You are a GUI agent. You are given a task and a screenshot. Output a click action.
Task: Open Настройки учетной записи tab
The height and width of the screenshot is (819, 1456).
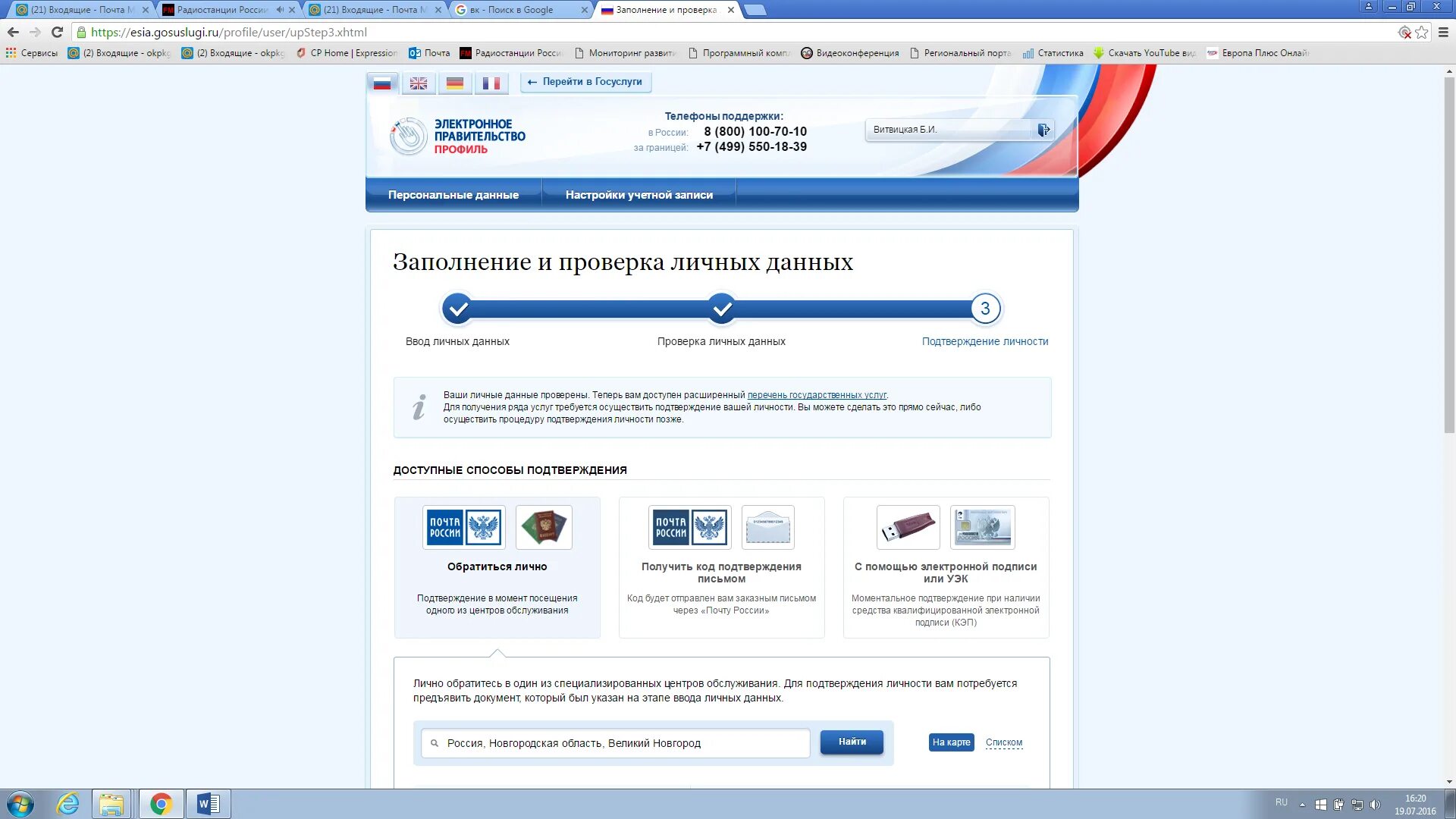639,195
